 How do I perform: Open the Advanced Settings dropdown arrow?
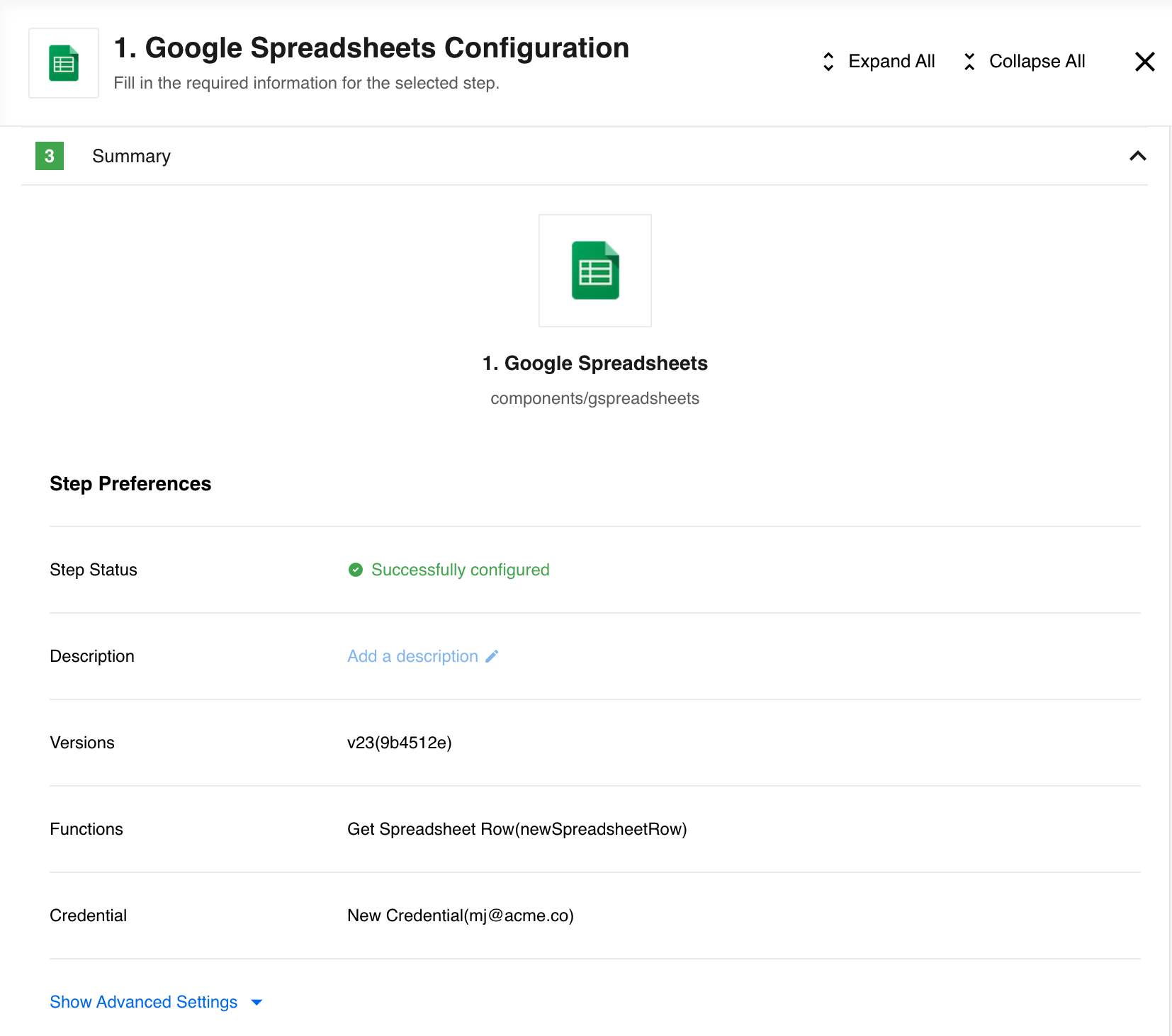[x=257, y=1002]
